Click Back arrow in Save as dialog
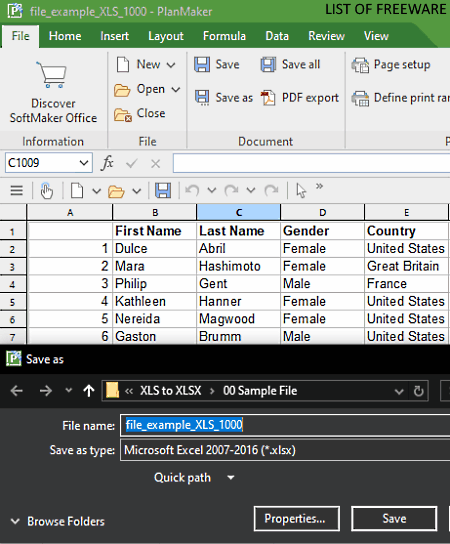This screenshot has width=450, height=544. (x=17, y=391)
